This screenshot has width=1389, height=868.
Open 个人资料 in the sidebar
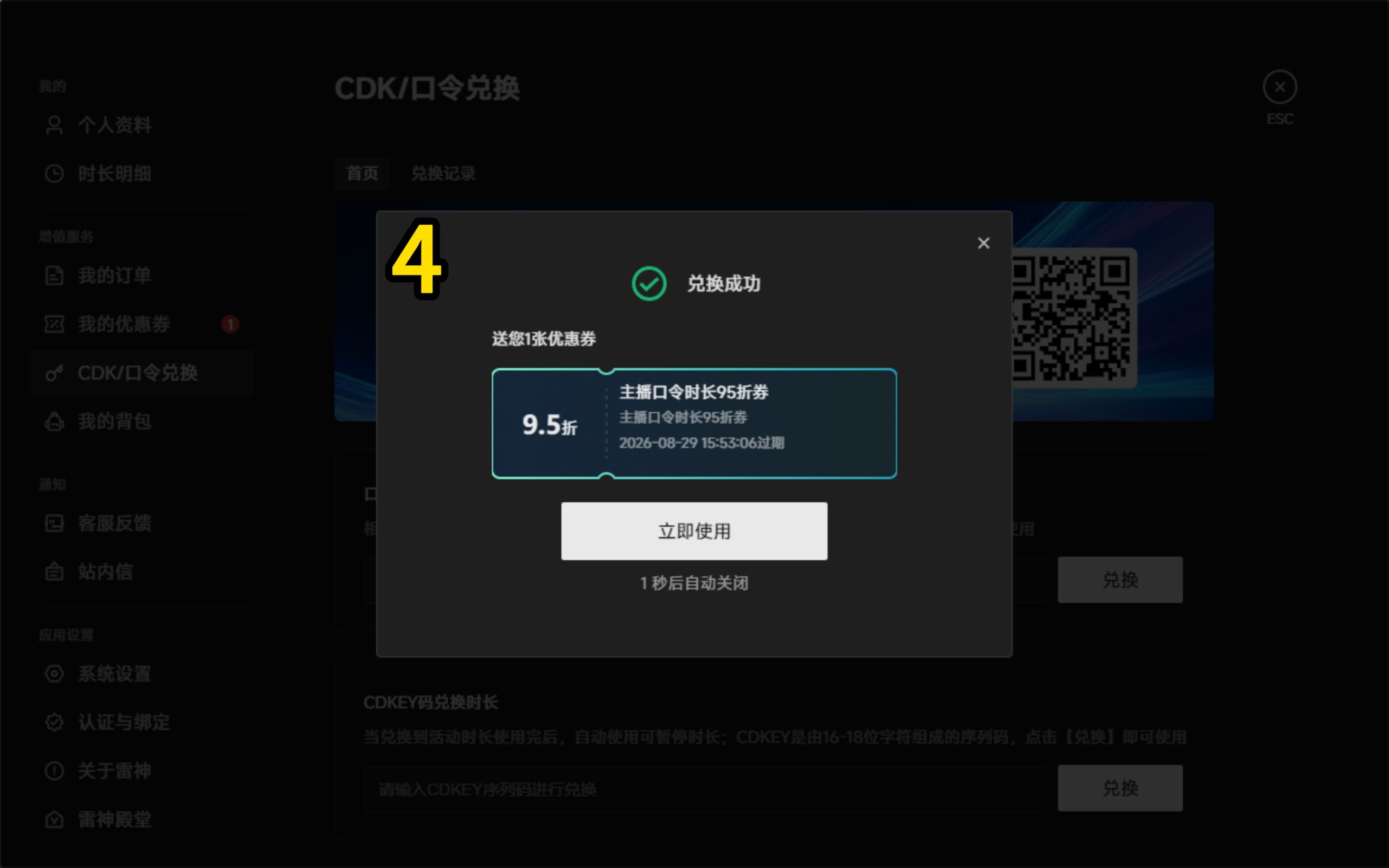tap(141, 125)
